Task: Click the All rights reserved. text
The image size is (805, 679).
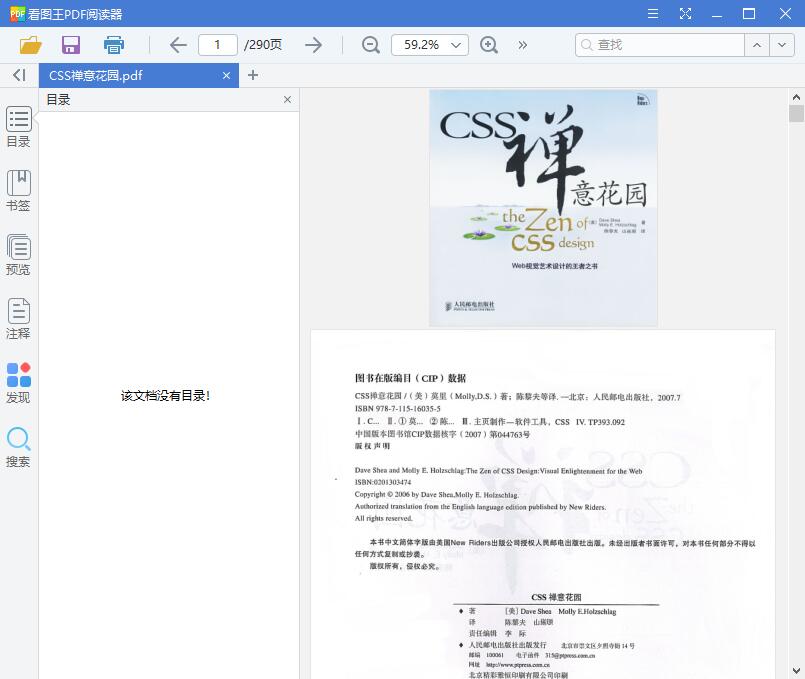Action: point(384,518)
